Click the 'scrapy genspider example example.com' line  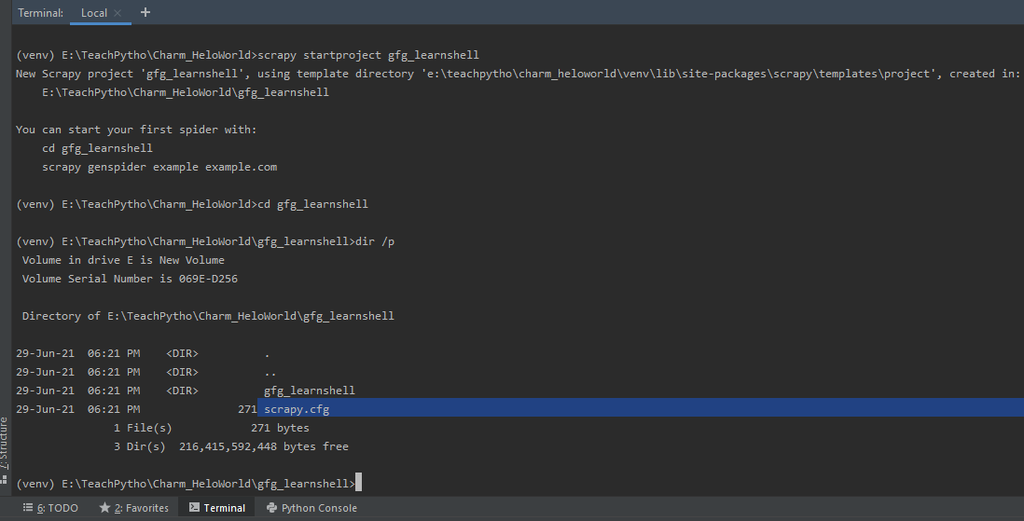click(x=159, y=167)
